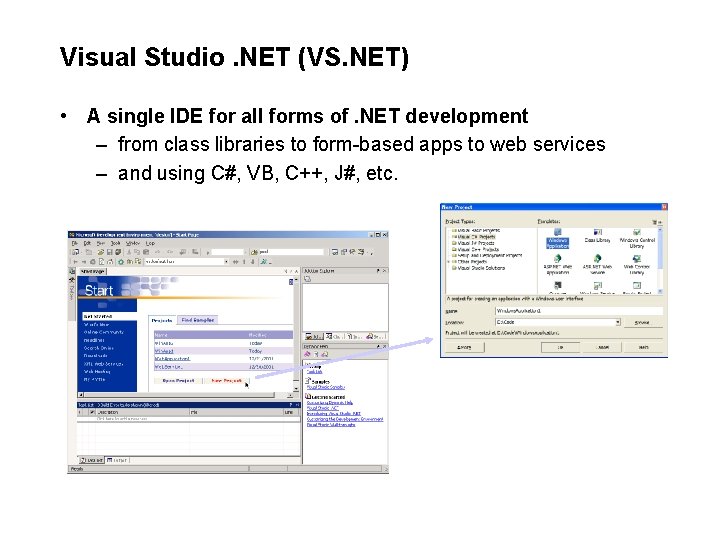Click Open Project button on Start page
720x540 pixels.
pos(178,381)
